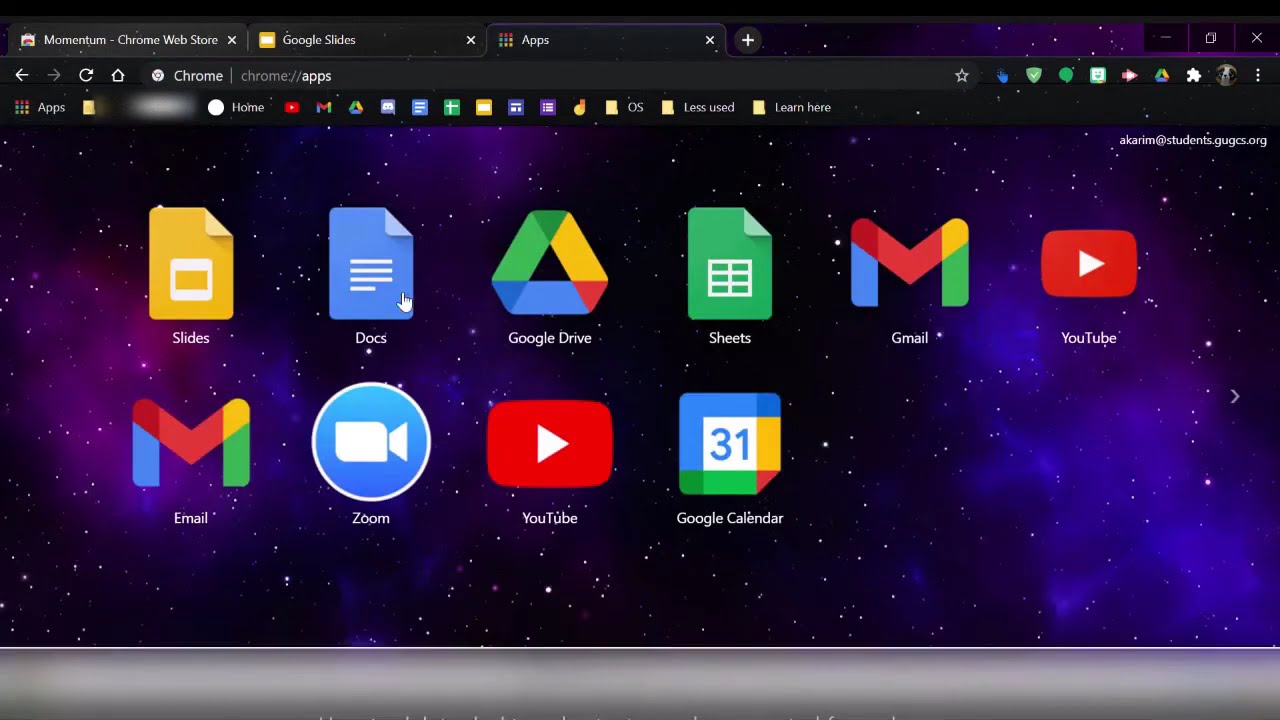1280x720 pixels.
Task: Expand the Learn here bookmarks folder
Action: pos(791,108)
